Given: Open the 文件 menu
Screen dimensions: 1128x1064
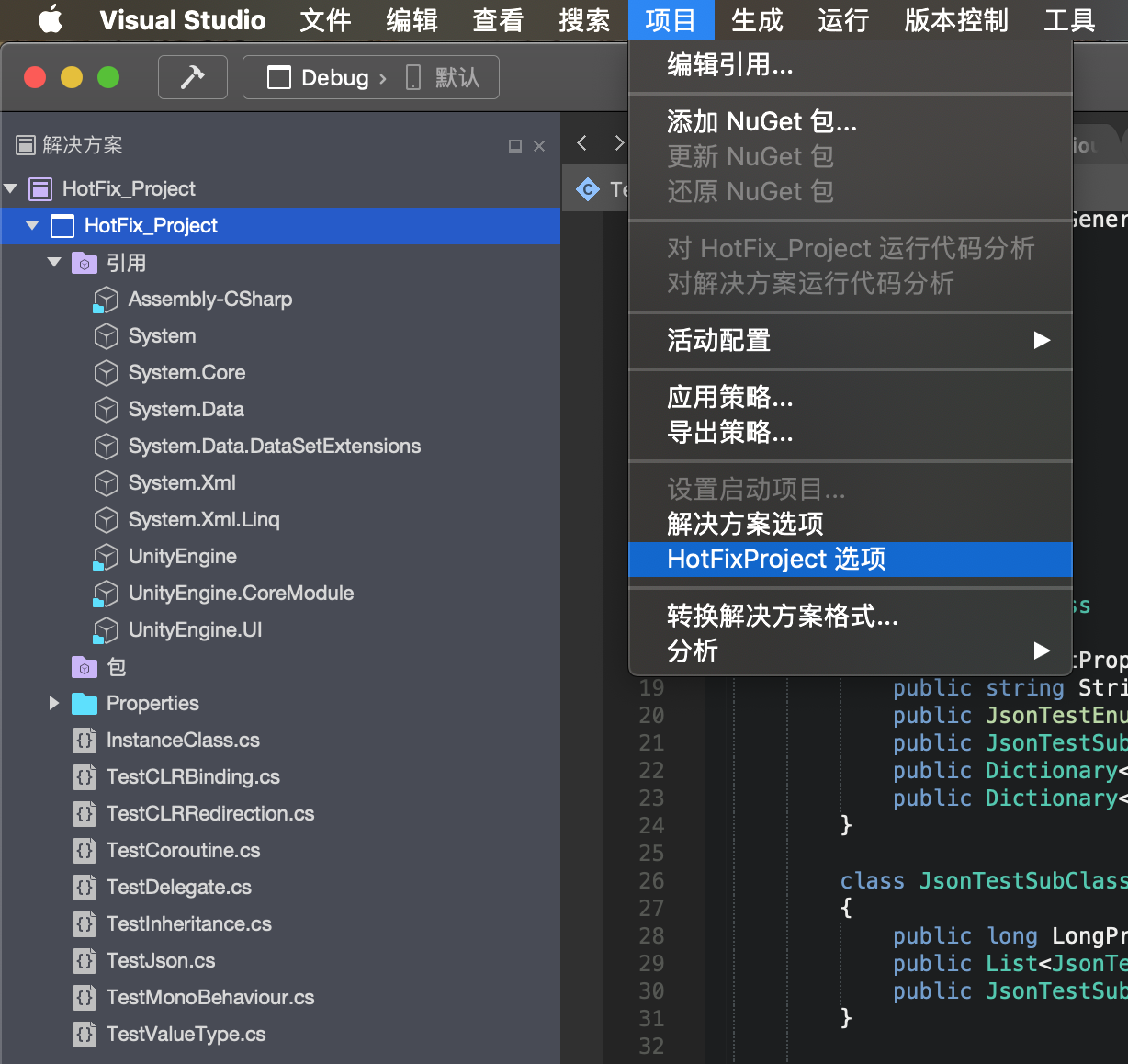Looking at the screenshot, I should coord(326,19).
